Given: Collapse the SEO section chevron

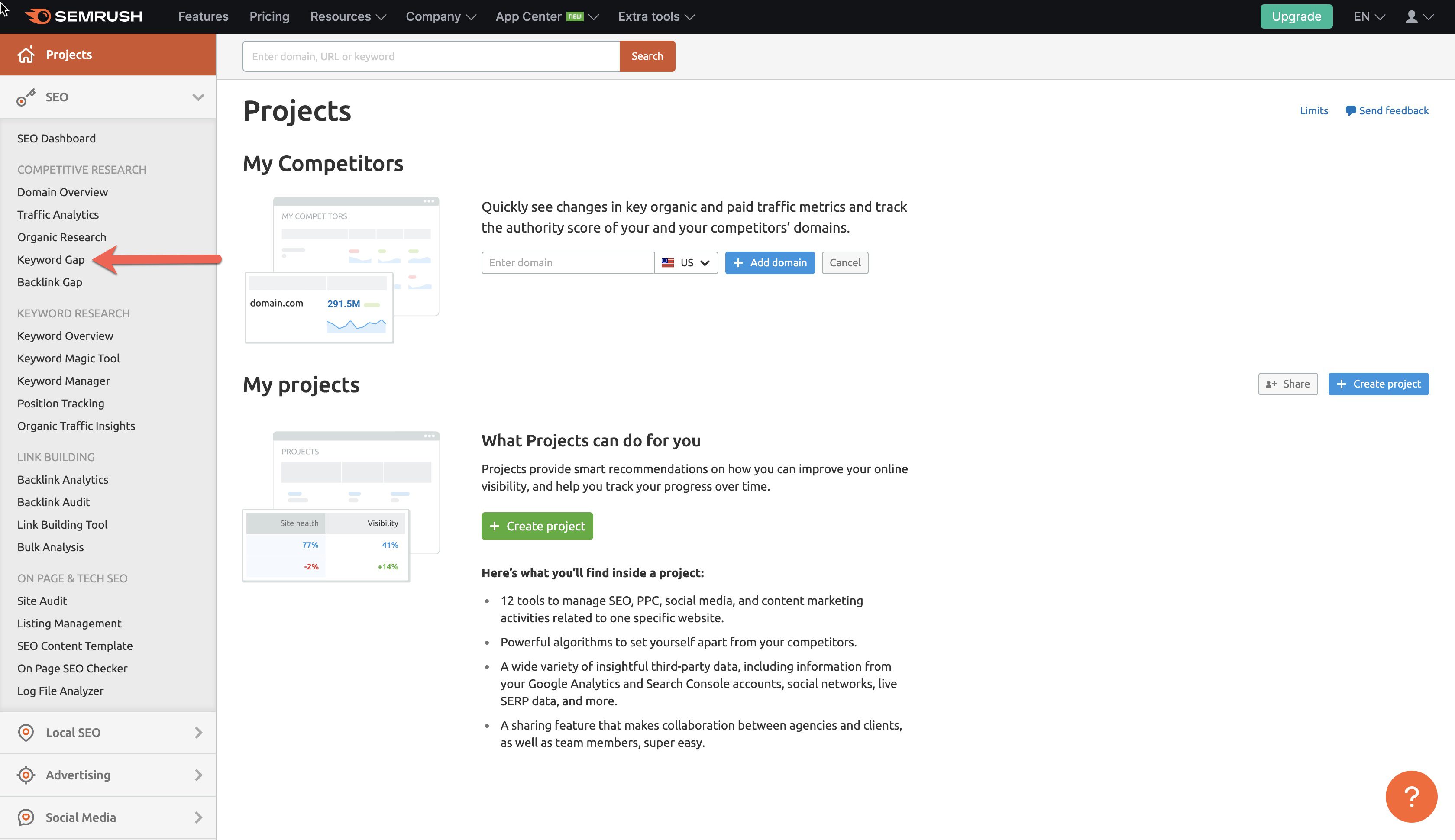Looking at the screenshot, I should pos(198,97).
